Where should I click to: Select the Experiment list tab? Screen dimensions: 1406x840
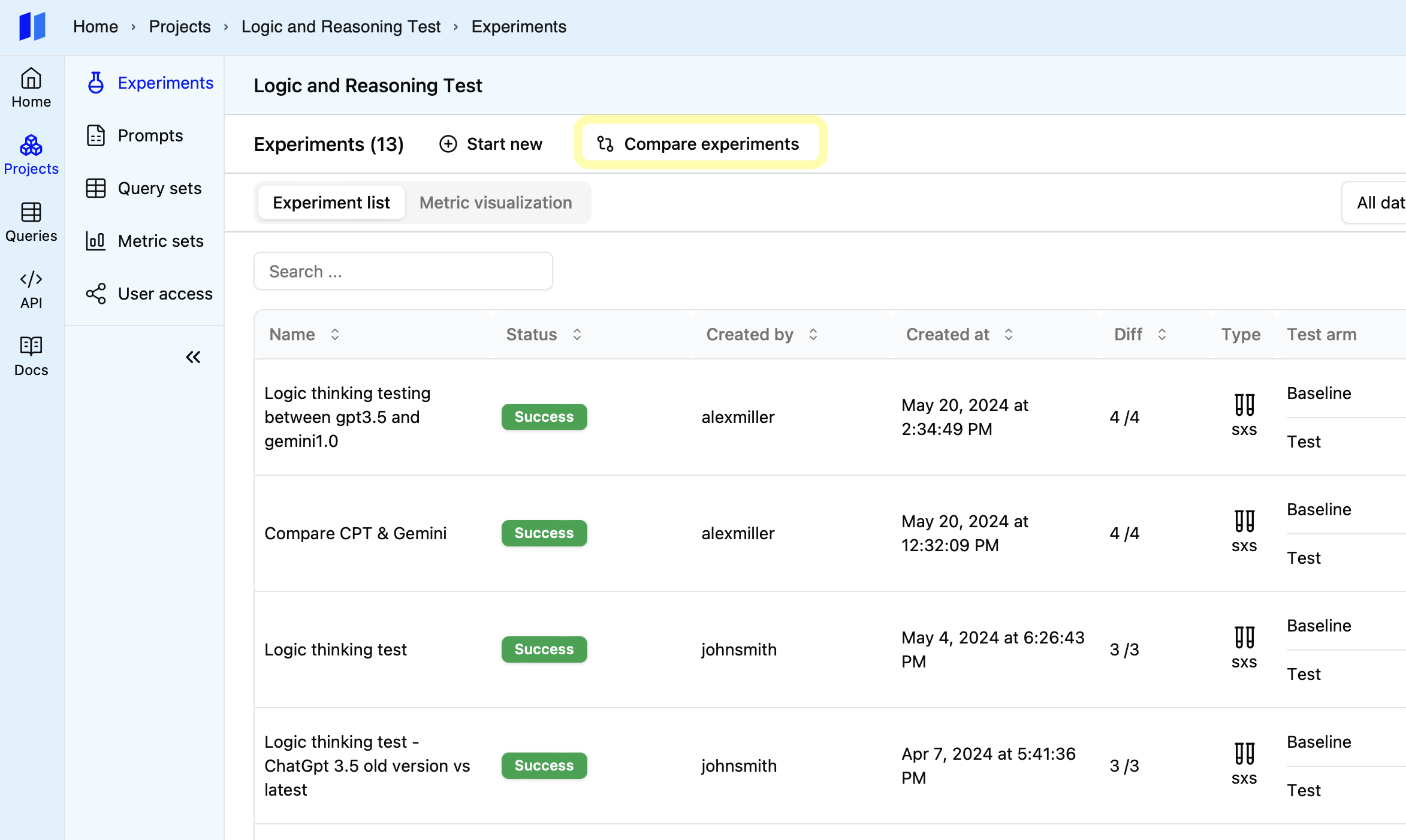point(331,203)
